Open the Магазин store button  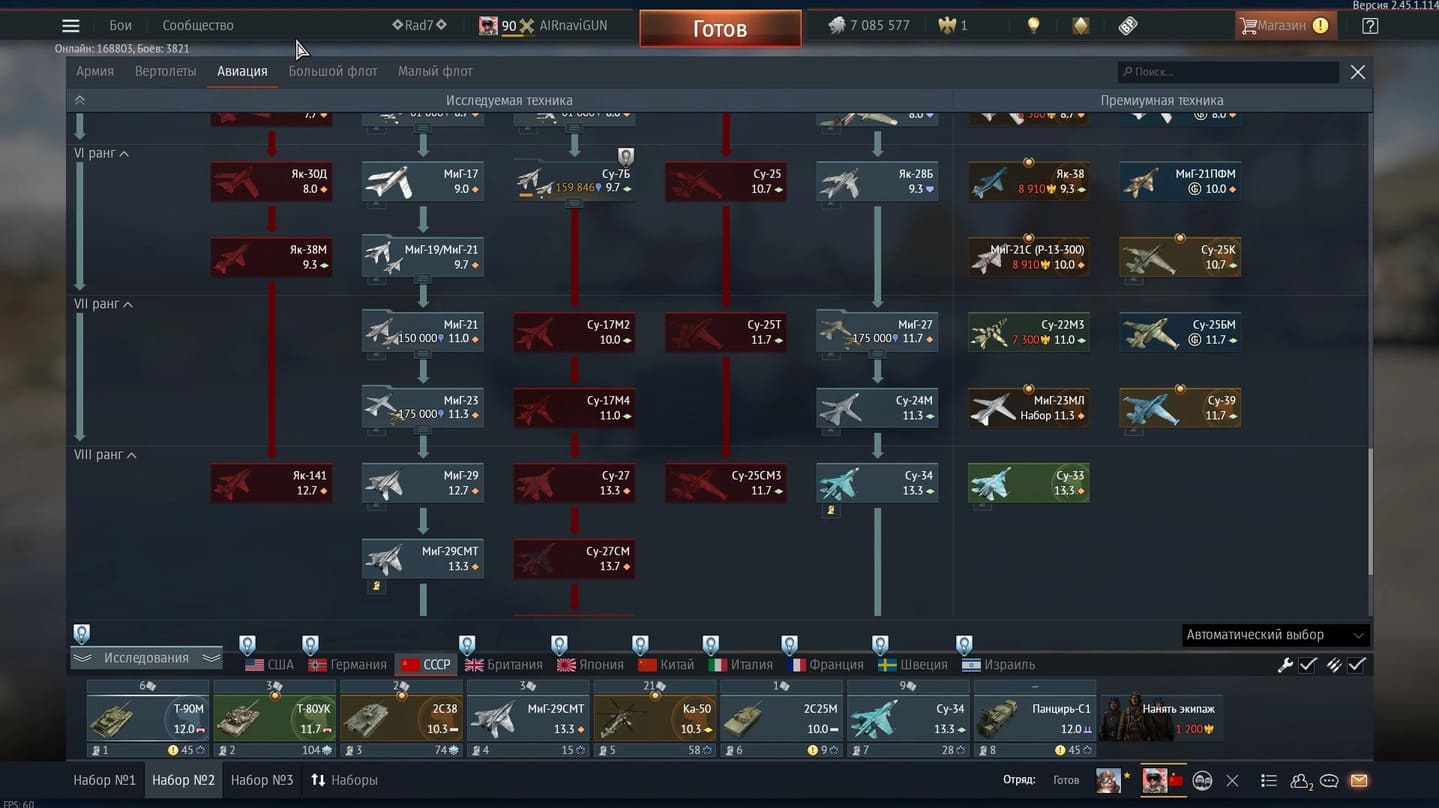[x=1283, y=26]
